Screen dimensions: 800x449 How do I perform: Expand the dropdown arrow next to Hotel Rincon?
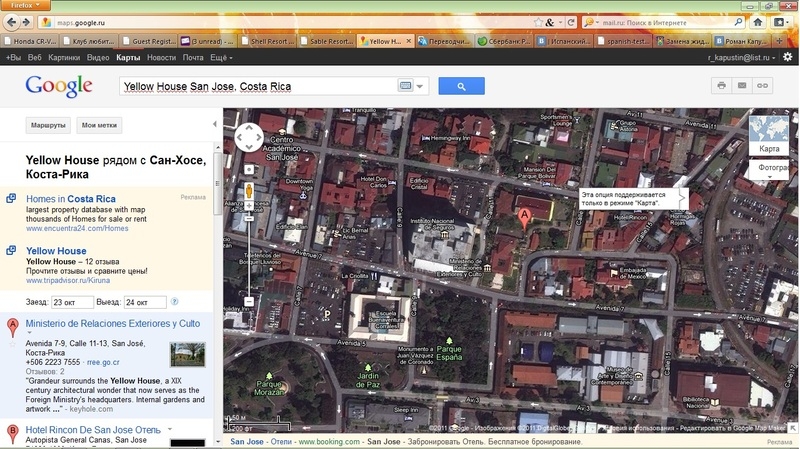[x=170, y=429]
